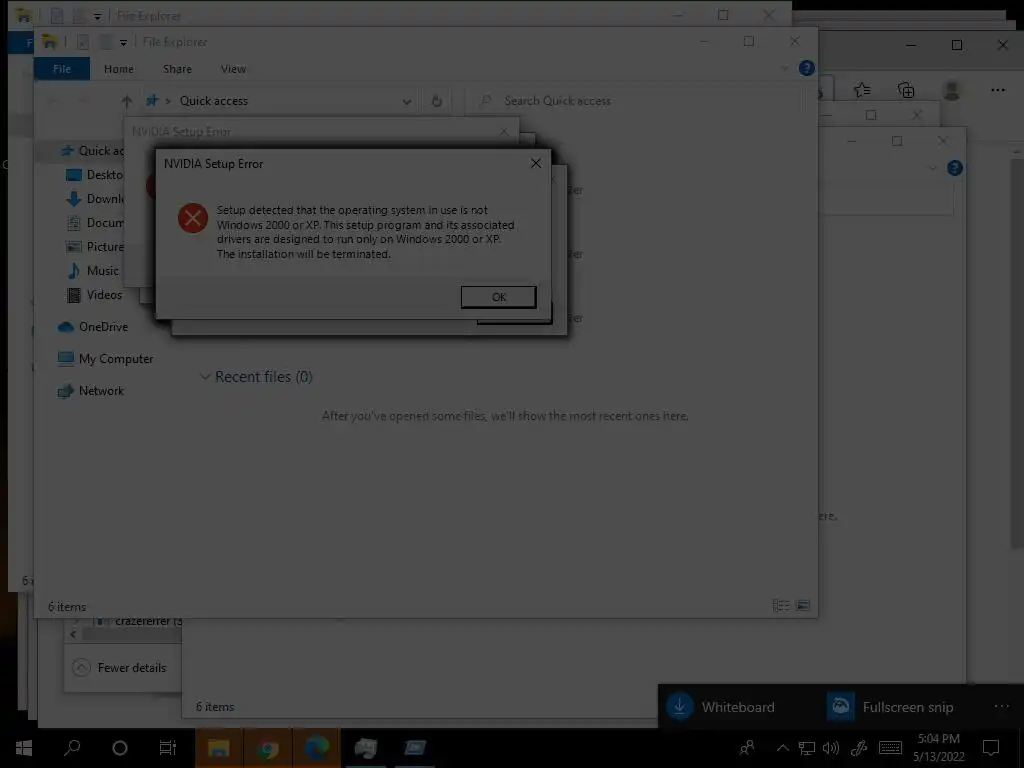The width and height of the screenshot is (1024, 768).
Task: Open taskbar search
Action: coord(72,748)
